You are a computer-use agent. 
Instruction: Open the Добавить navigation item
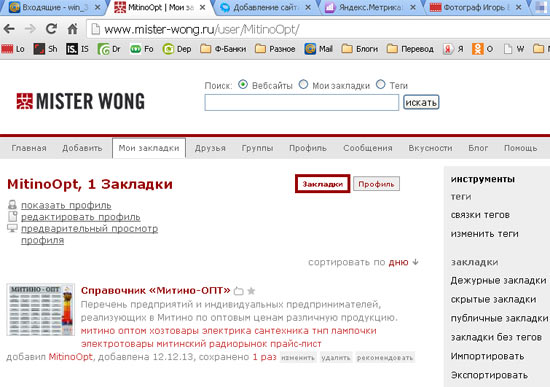pos(82,148)
